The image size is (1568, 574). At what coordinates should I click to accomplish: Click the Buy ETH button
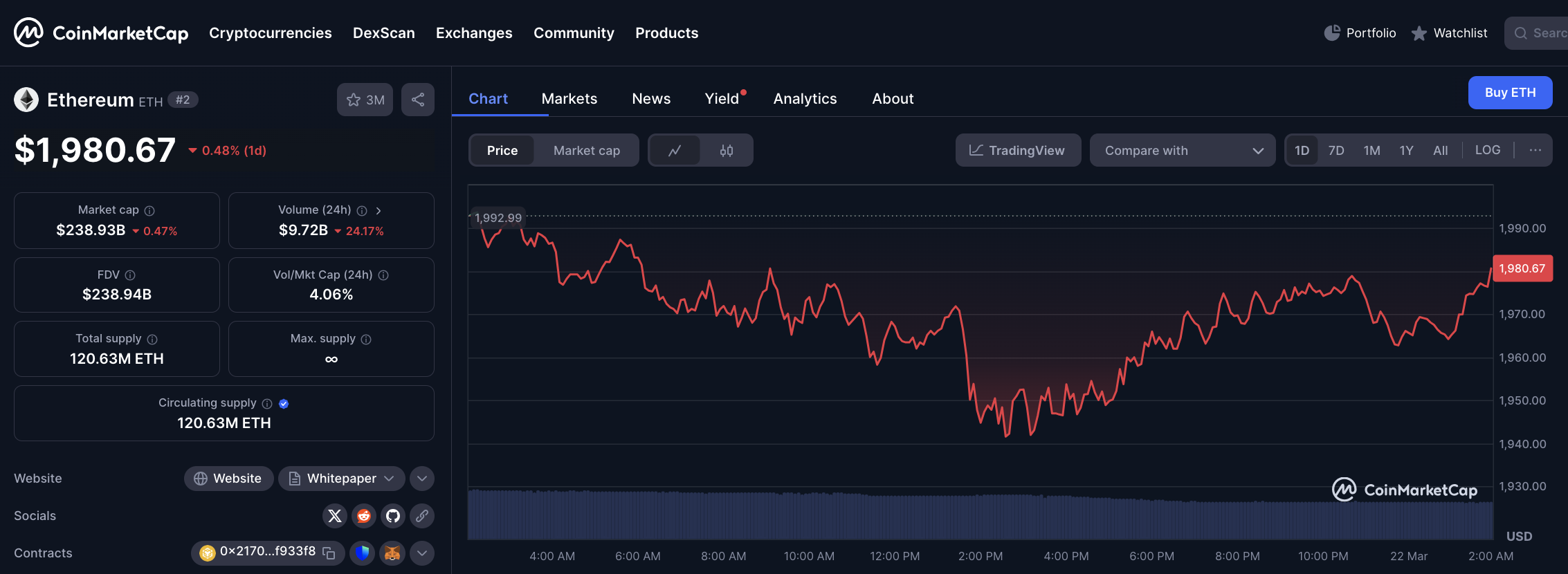coord(1511,93)
